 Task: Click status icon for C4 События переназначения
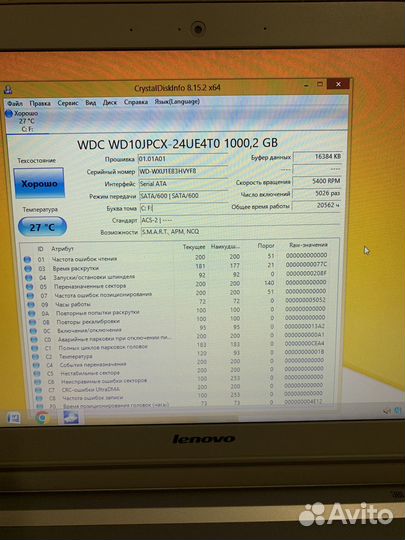coord(36,365)
